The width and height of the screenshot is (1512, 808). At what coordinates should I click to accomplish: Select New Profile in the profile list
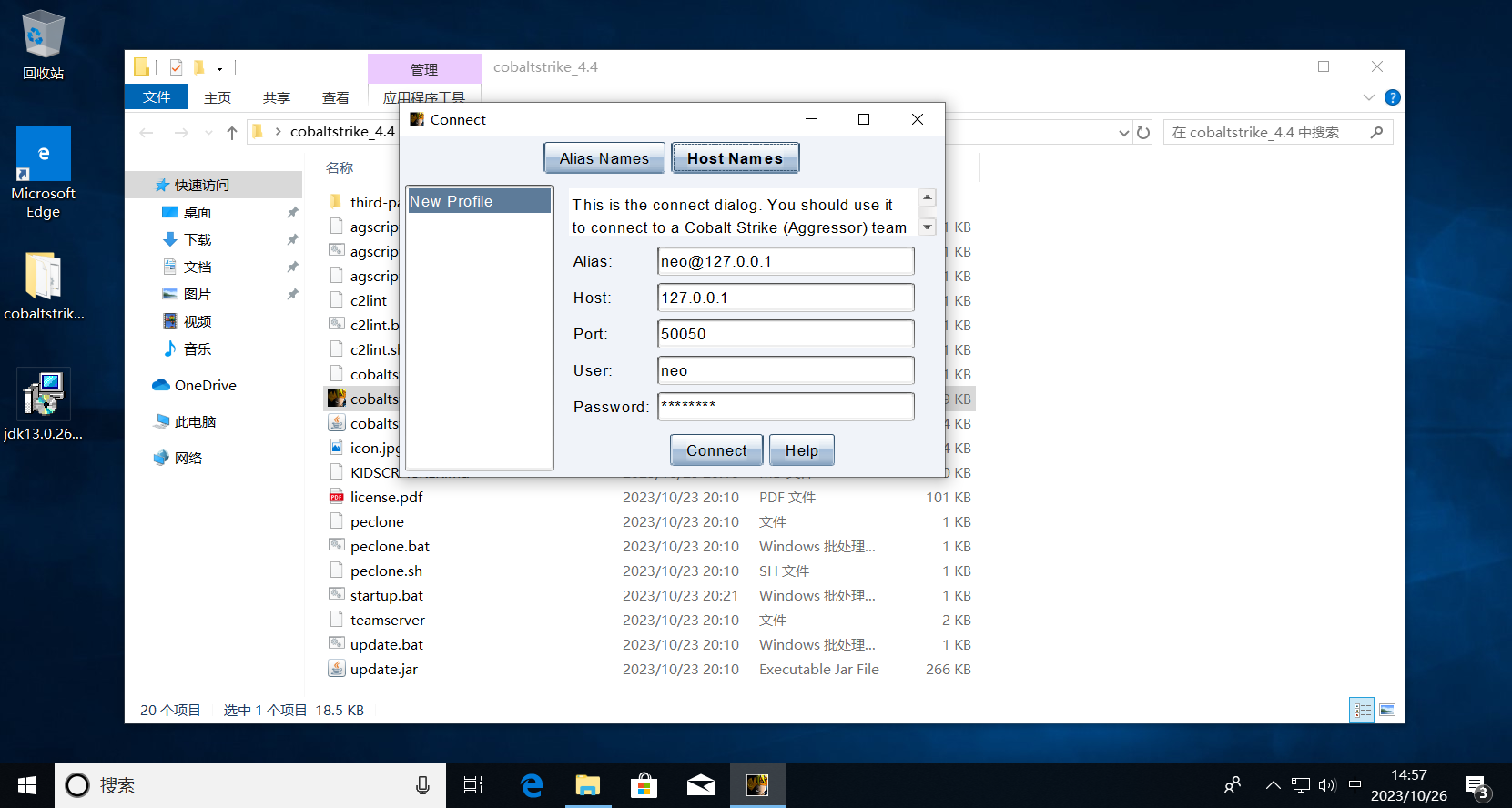pos(479,201)
